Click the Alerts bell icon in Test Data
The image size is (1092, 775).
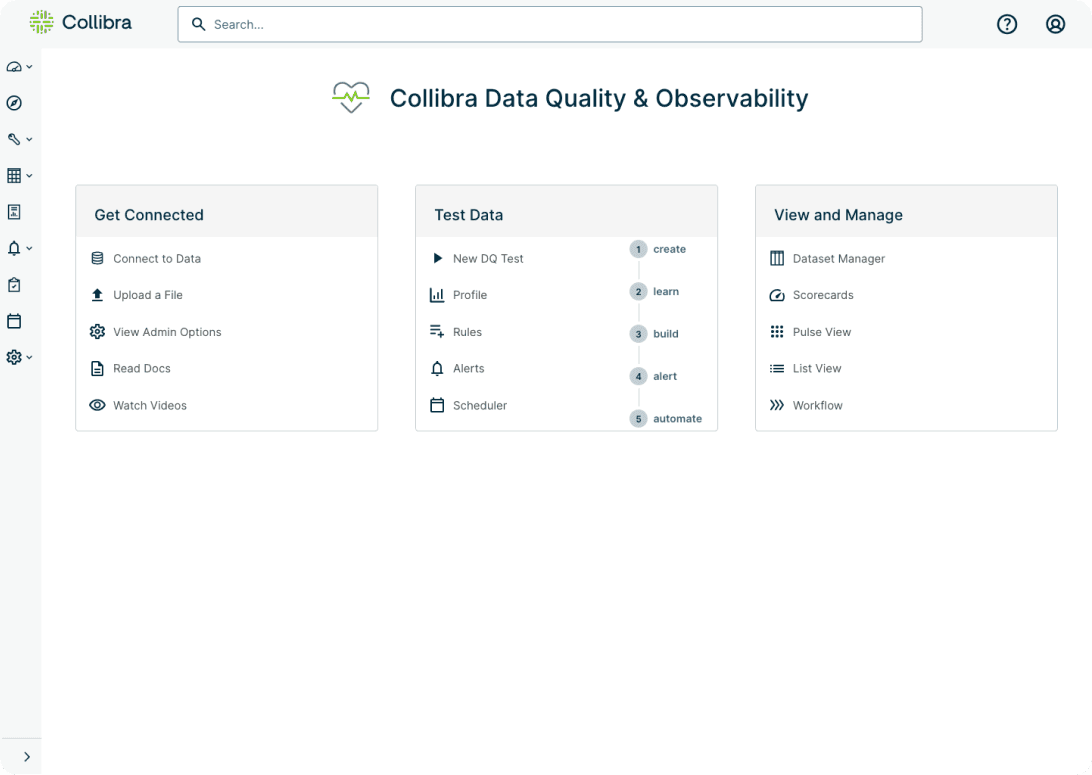(x=437, y=368)
